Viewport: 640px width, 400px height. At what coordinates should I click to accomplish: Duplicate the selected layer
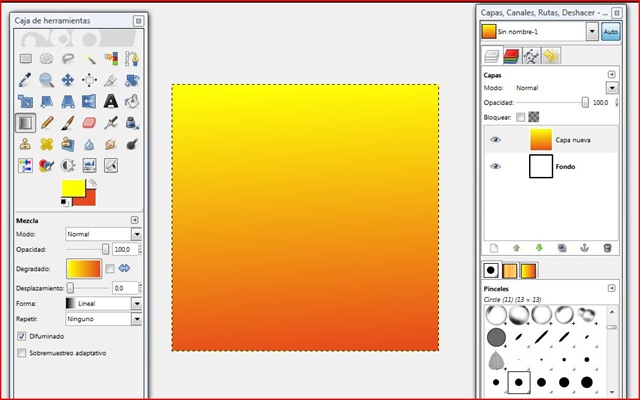562,248
